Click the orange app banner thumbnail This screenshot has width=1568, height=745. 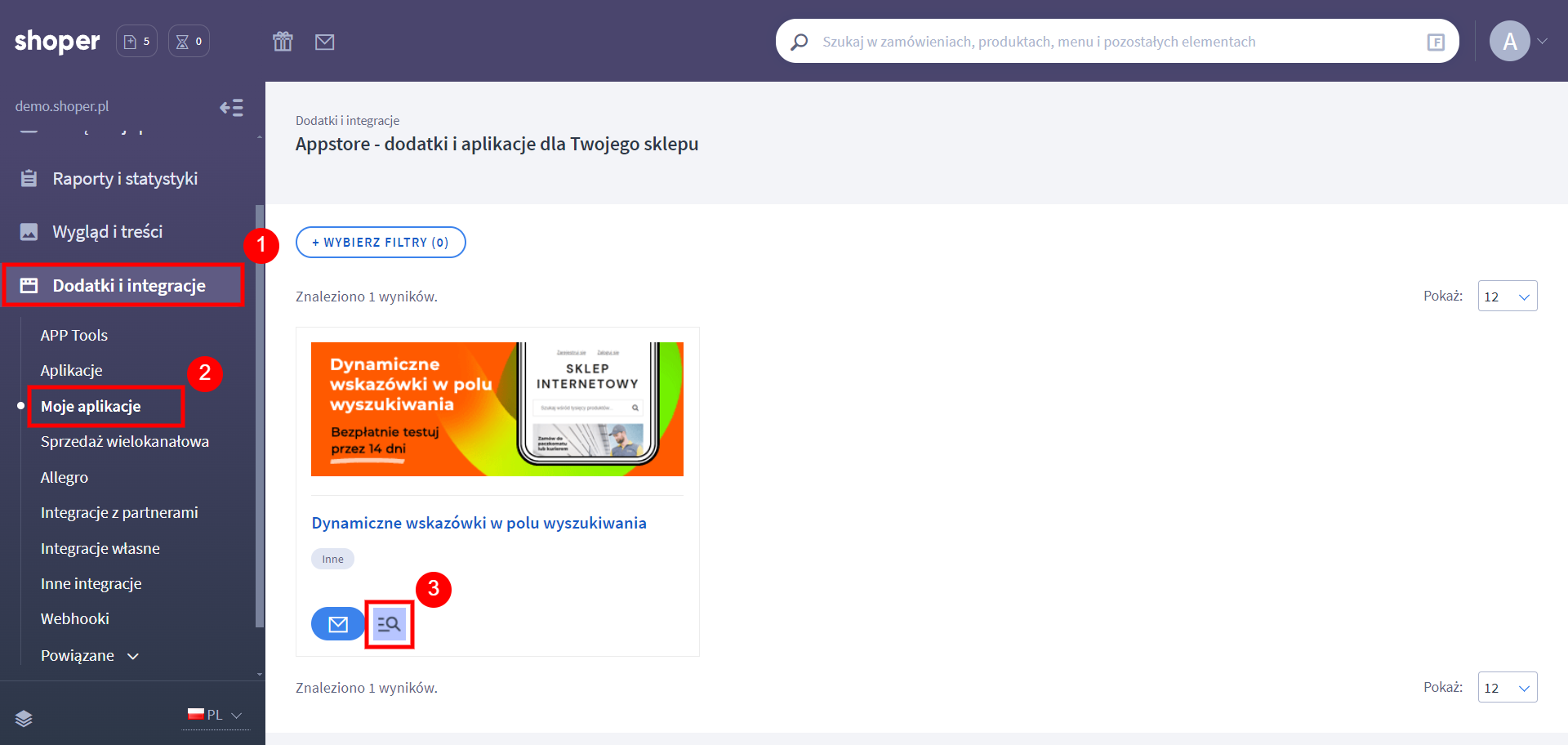497,409
